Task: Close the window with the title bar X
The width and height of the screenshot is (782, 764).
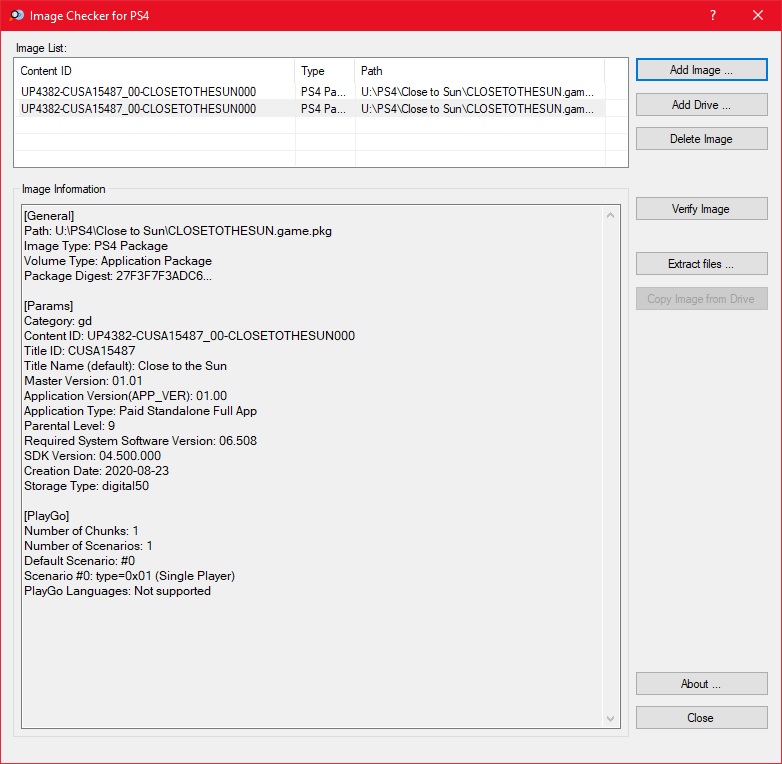Action: tap(758, 15)
